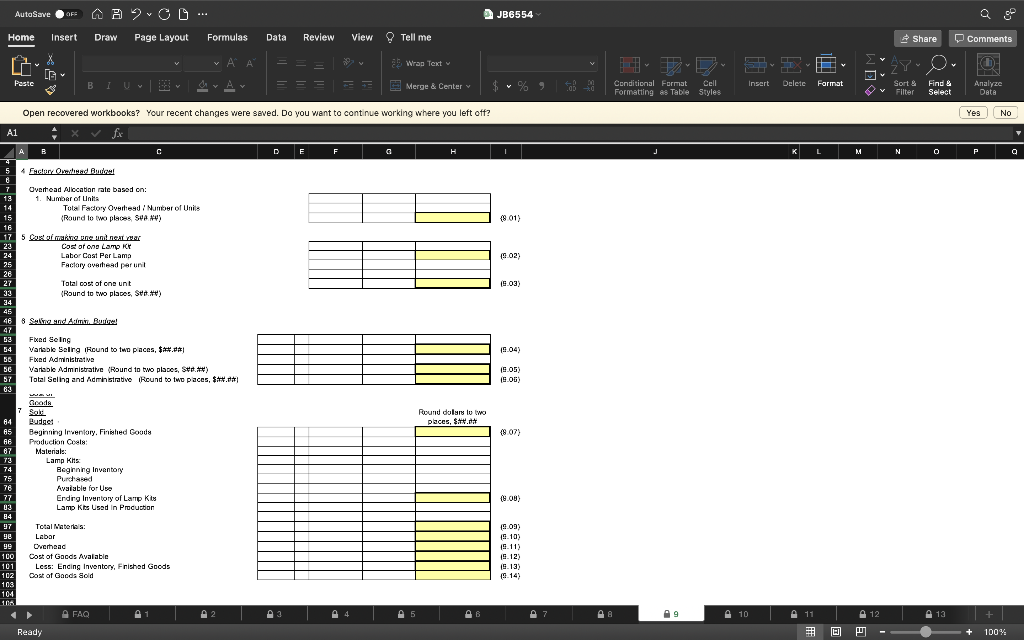Open the Number Format combo box

click(x=542, y=63)
